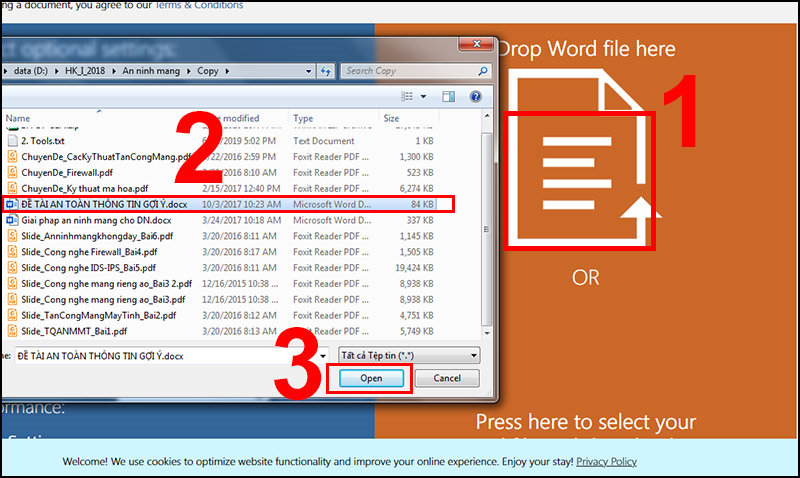Screen dimensions: 800x478
Task: Click PDF icon of Slide_Cong nghe IDS-IPS_Bai5.pdf
Action: (x=12, y=267)
